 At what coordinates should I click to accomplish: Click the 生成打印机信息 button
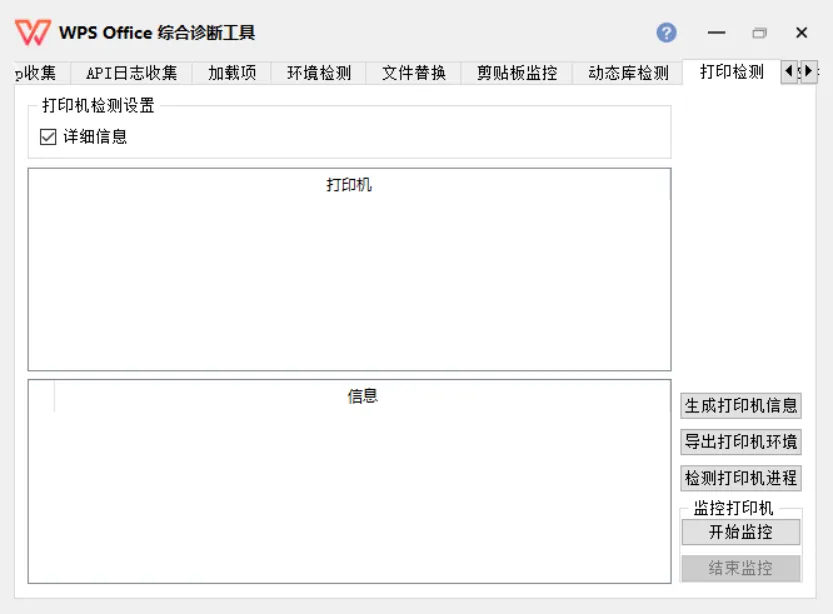(741, 406)
